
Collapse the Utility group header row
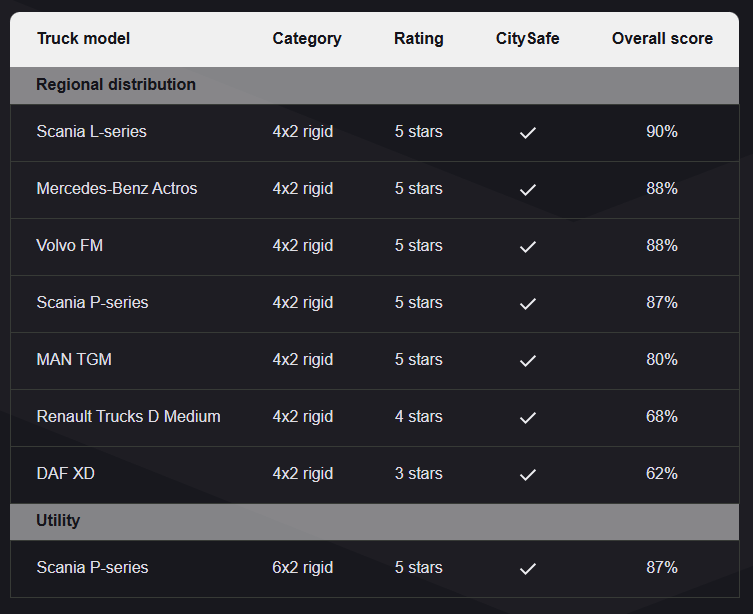[58, 521]
